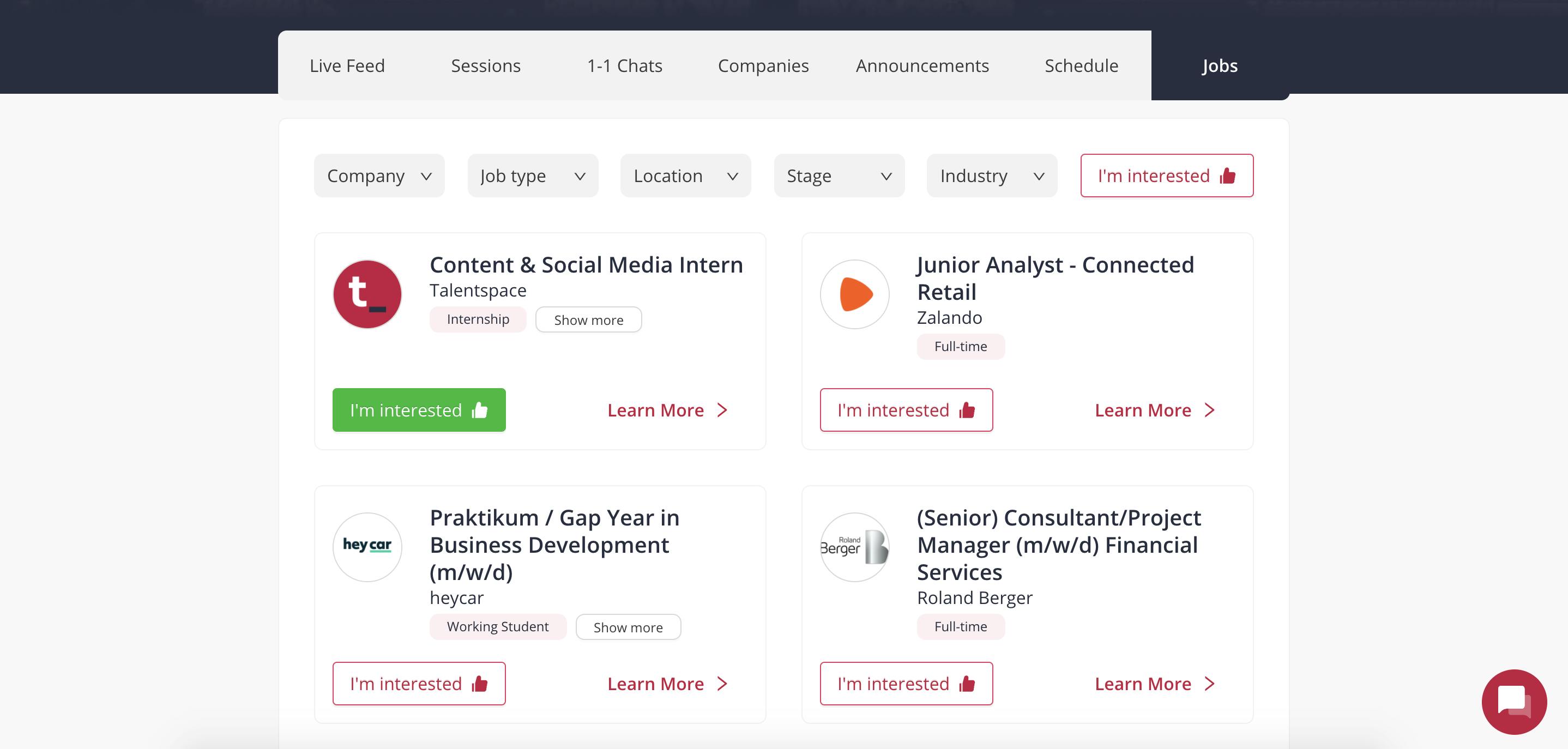Switch to the Sessions tab
The width and height of the screenshot is (1568, 749).
click(486, 66)
